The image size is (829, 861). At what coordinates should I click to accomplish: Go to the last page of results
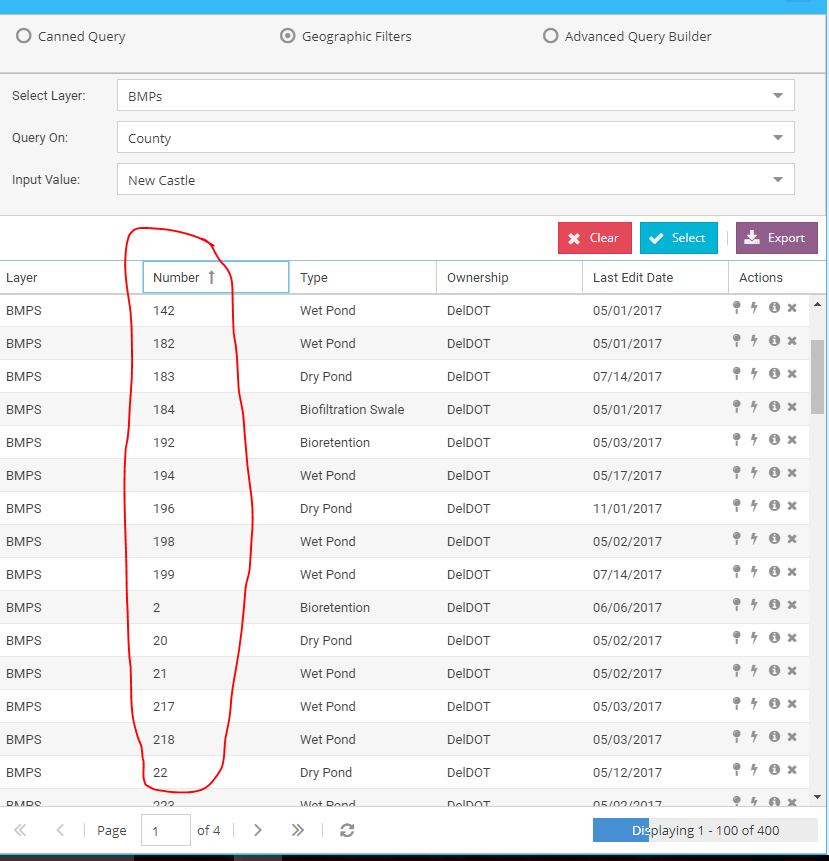(298, 830)
